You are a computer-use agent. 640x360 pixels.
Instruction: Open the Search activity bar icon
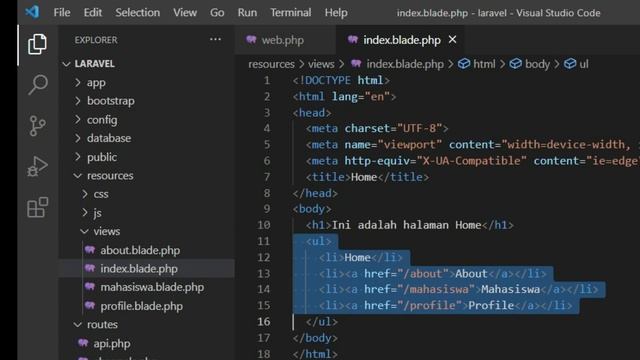click(x=38, y=84)
